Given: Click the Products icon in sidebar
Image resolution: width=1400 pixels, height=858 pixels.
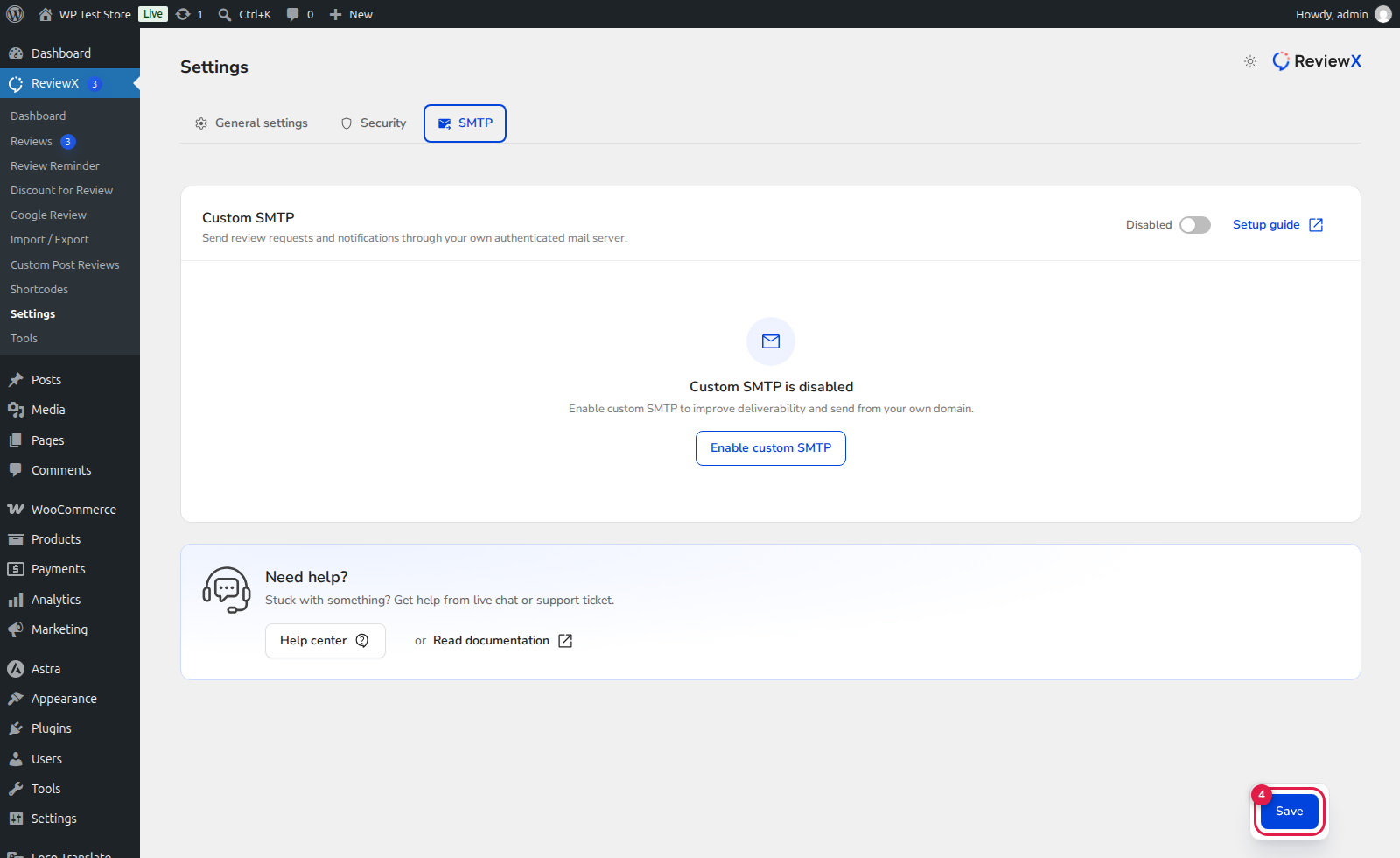Looking at the screenshot, I should (x=16, y=539).
